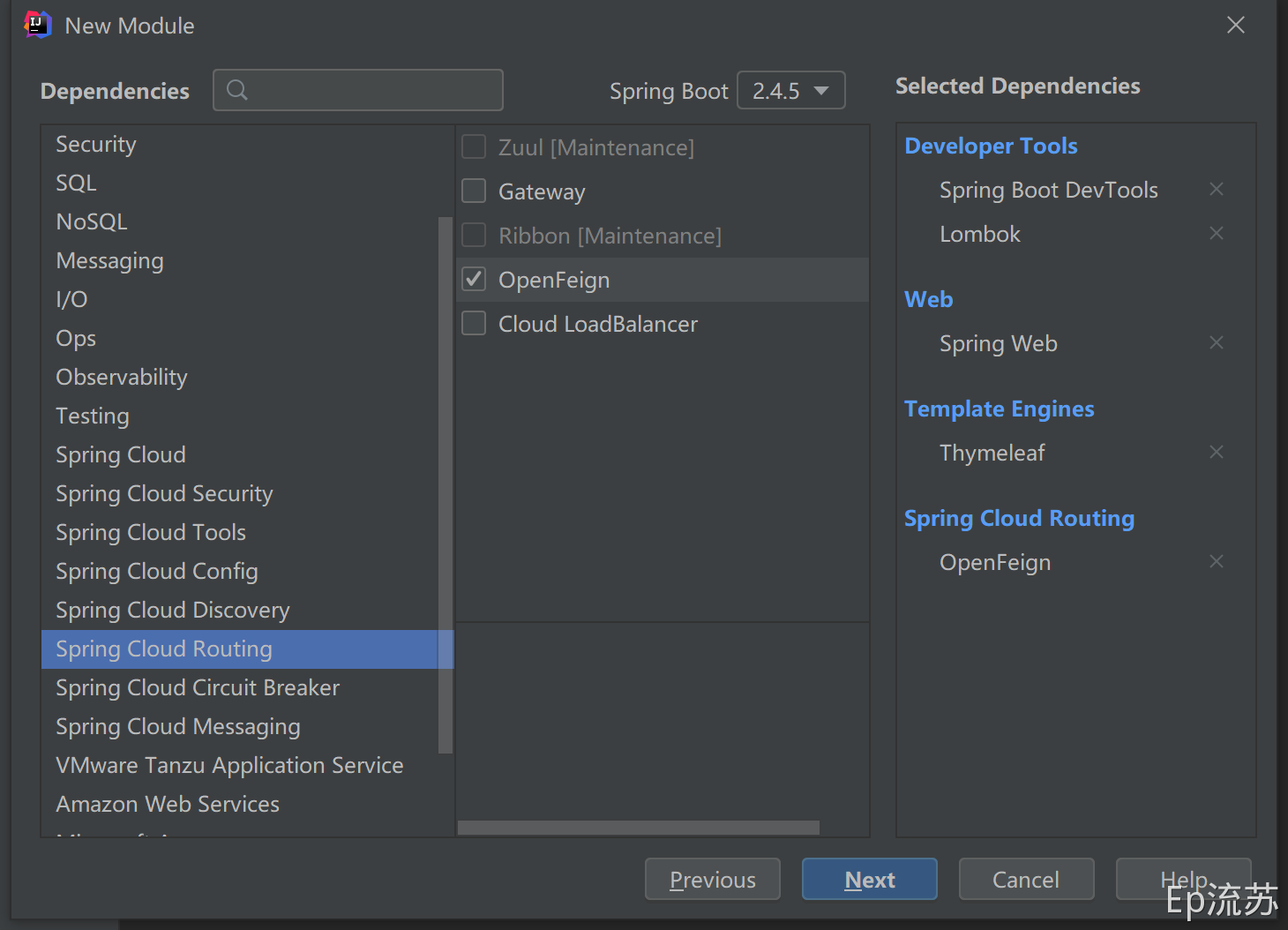Select the NoSQL category
The image size is (1288, 930).
tap(240, 222)
